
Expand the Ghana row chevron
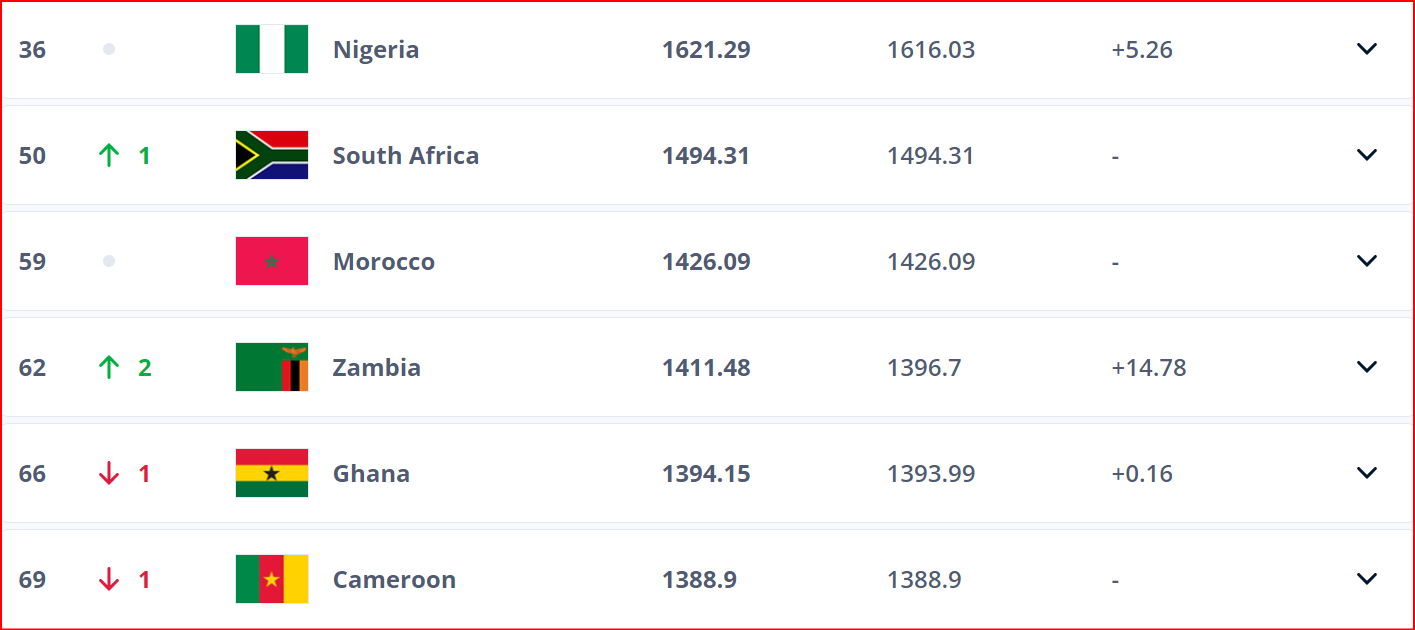(x=1367, y=473)
